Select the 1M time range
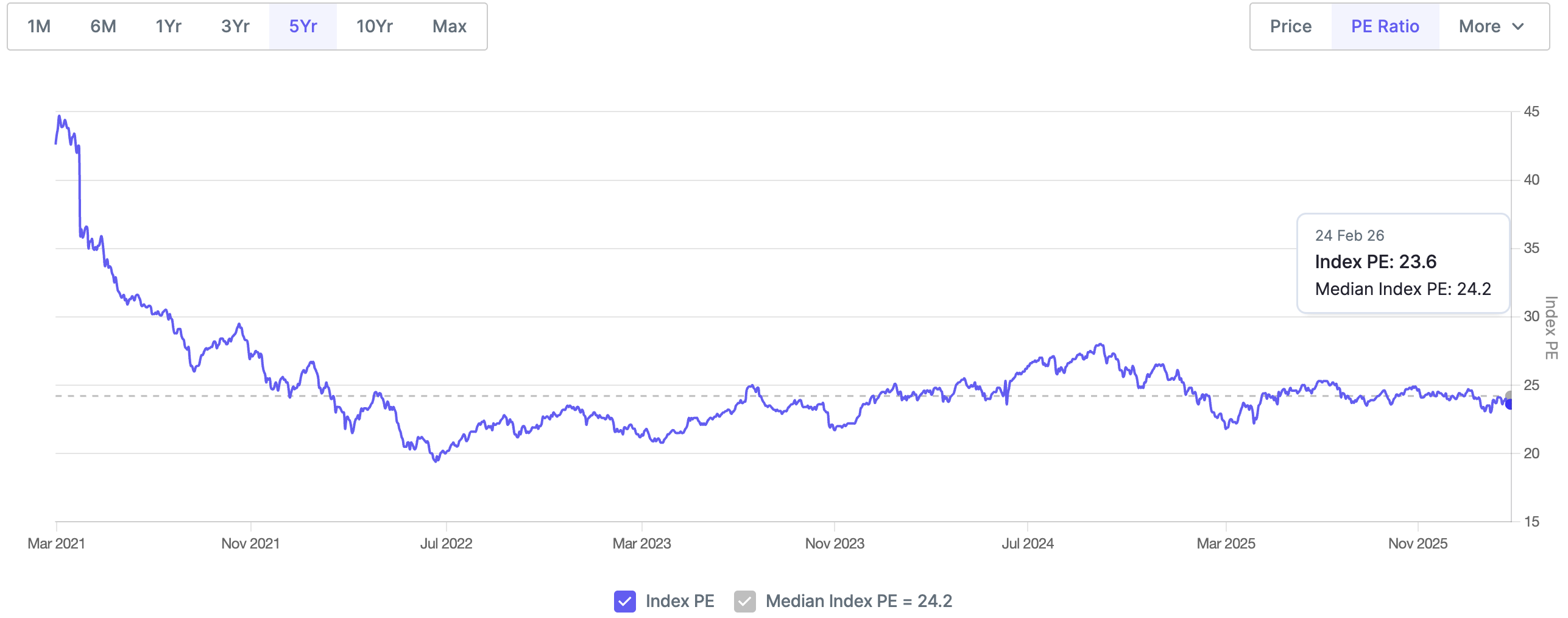This screenshot has width=1568, height=618. pos(39,26)
